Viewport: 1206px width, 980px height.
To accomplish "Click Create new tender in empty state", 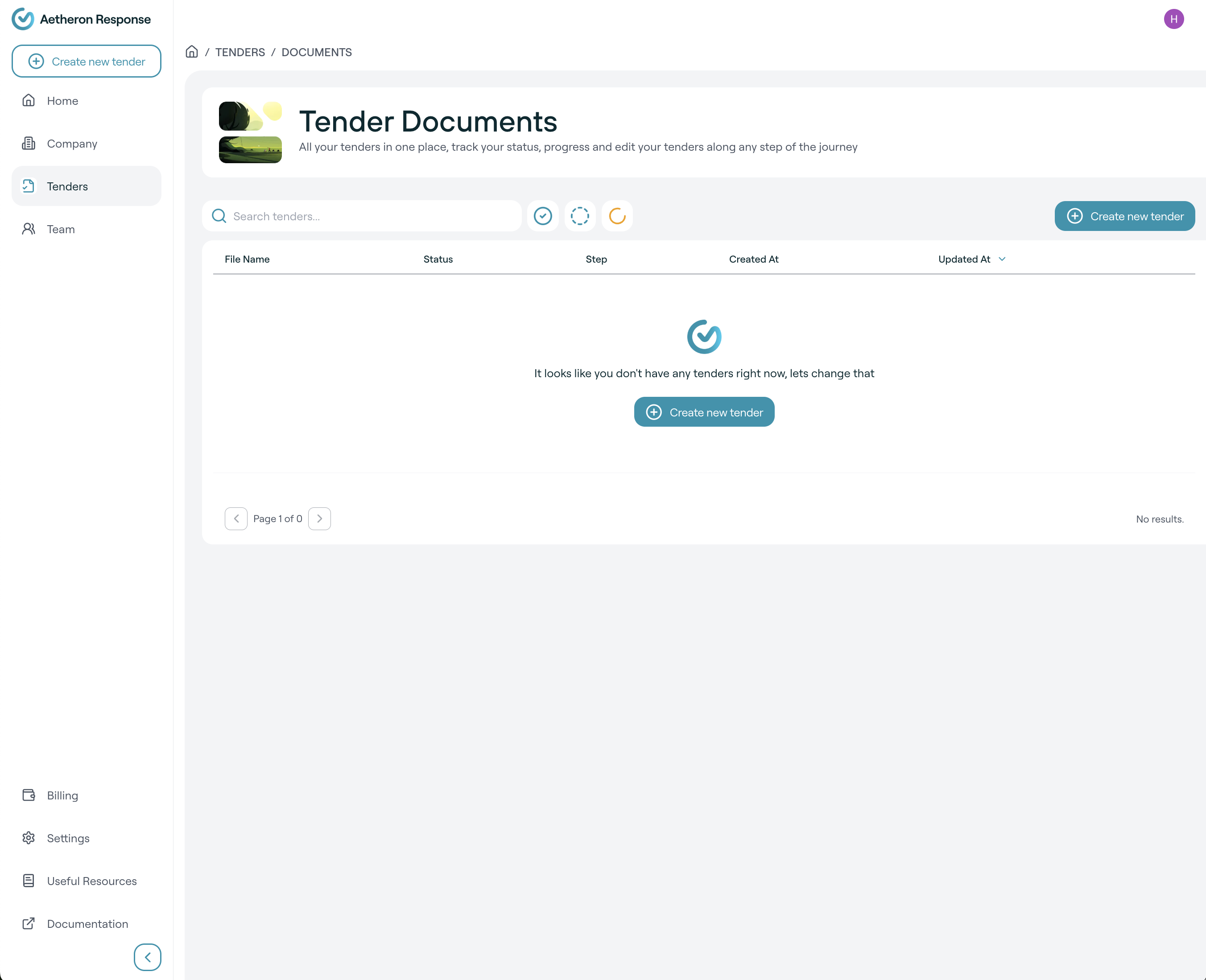I will (x=704, y=412).
